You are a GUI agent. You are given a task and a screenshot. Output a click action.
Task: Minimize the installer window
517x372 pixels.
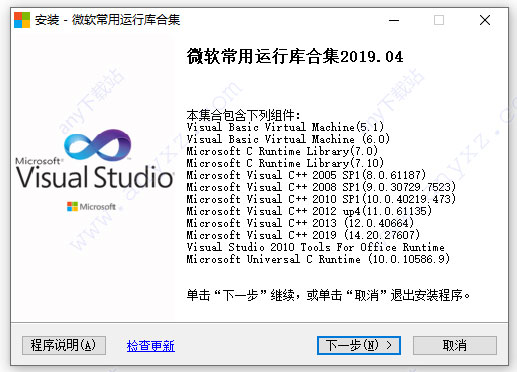(x=394, y=20)
